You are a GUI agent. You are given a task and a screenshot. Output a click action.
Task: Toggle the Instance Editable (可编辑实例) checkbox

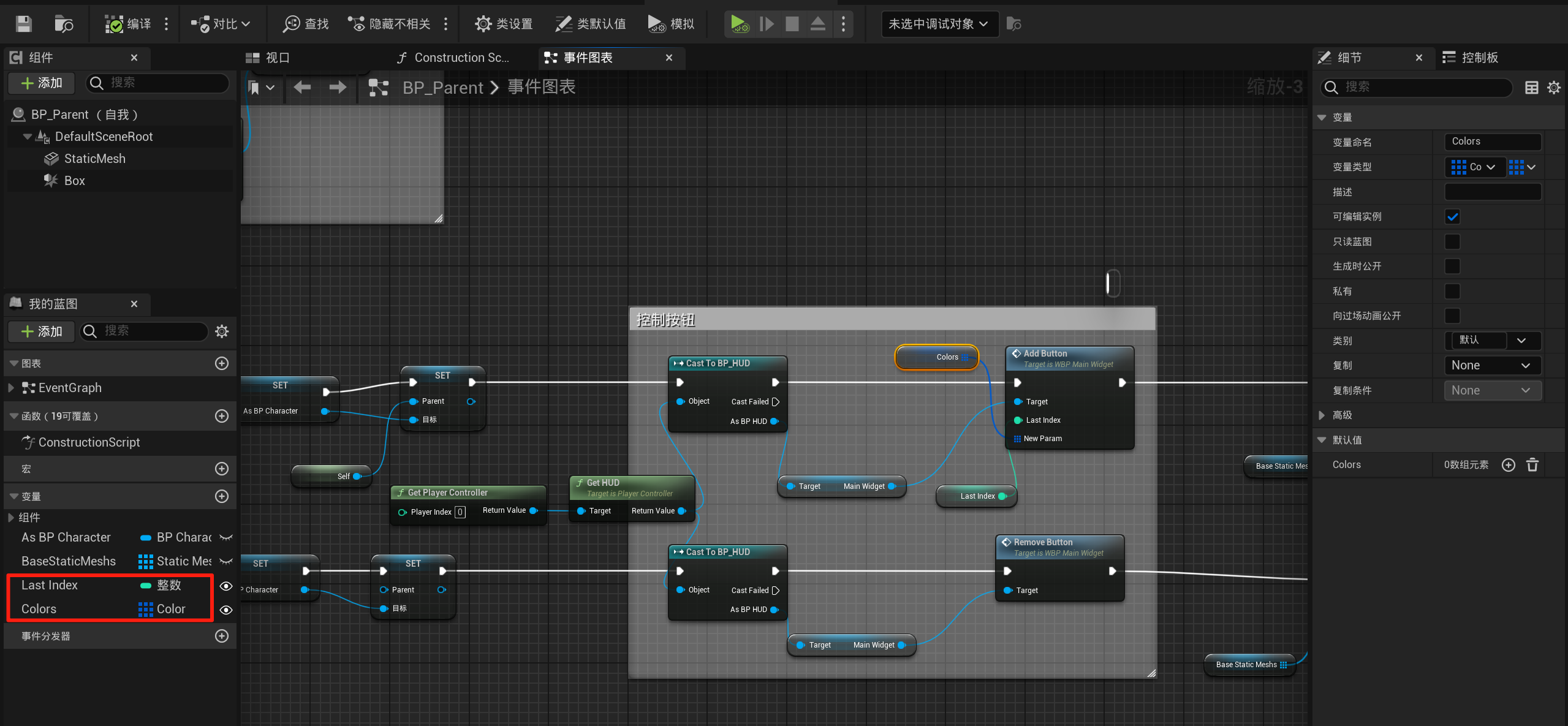(x=1452, y=217)
